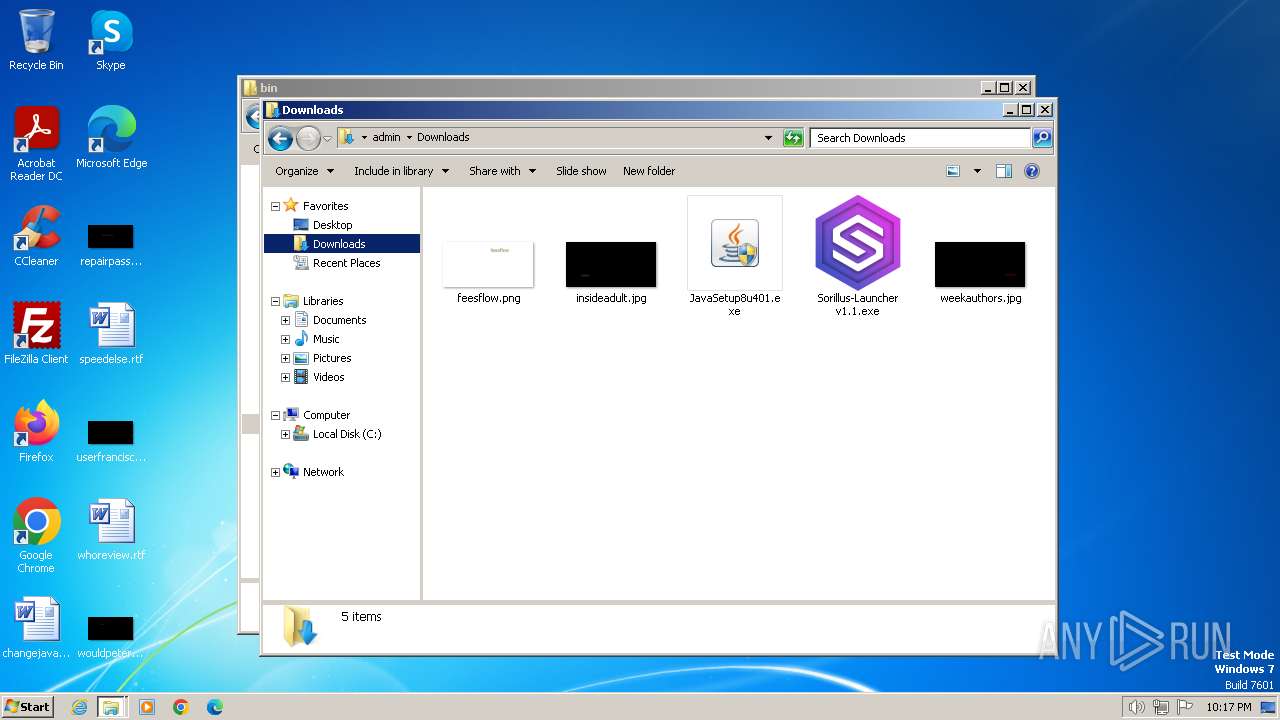Select Recent Places in Favorites
The width and height of the screenshot is (1280, 720).
point(346,263)
